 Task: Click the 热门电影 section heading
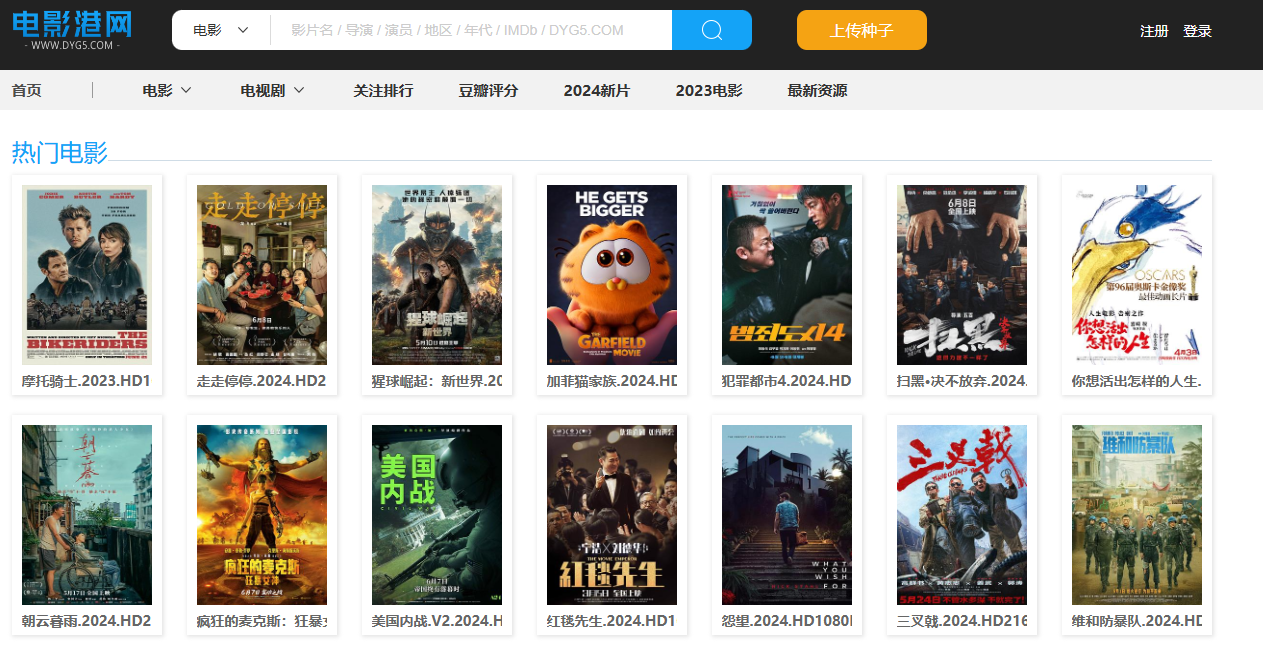click(x=60, y=152)
